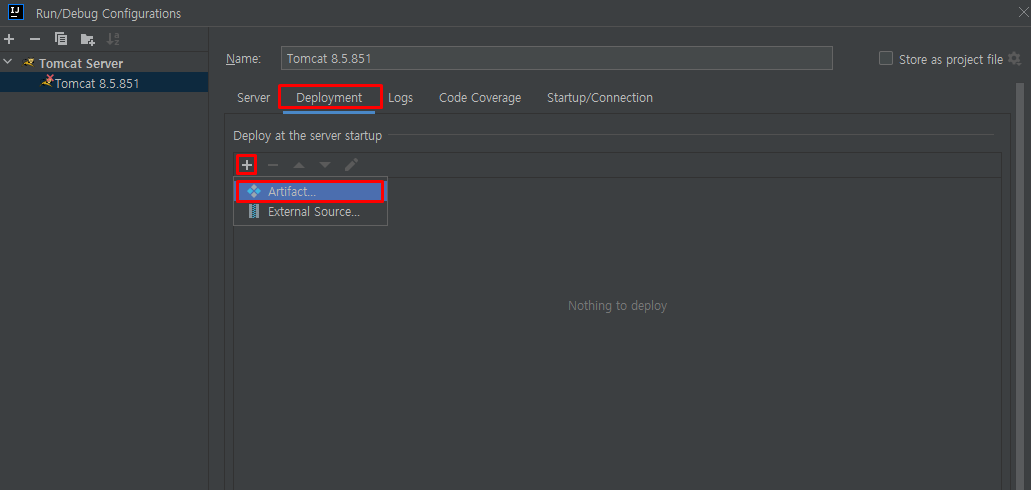This screenshot has width=1031, height=490.
Task: Close the Run/Debug Configurations dialog
Action: point(1022,11)
